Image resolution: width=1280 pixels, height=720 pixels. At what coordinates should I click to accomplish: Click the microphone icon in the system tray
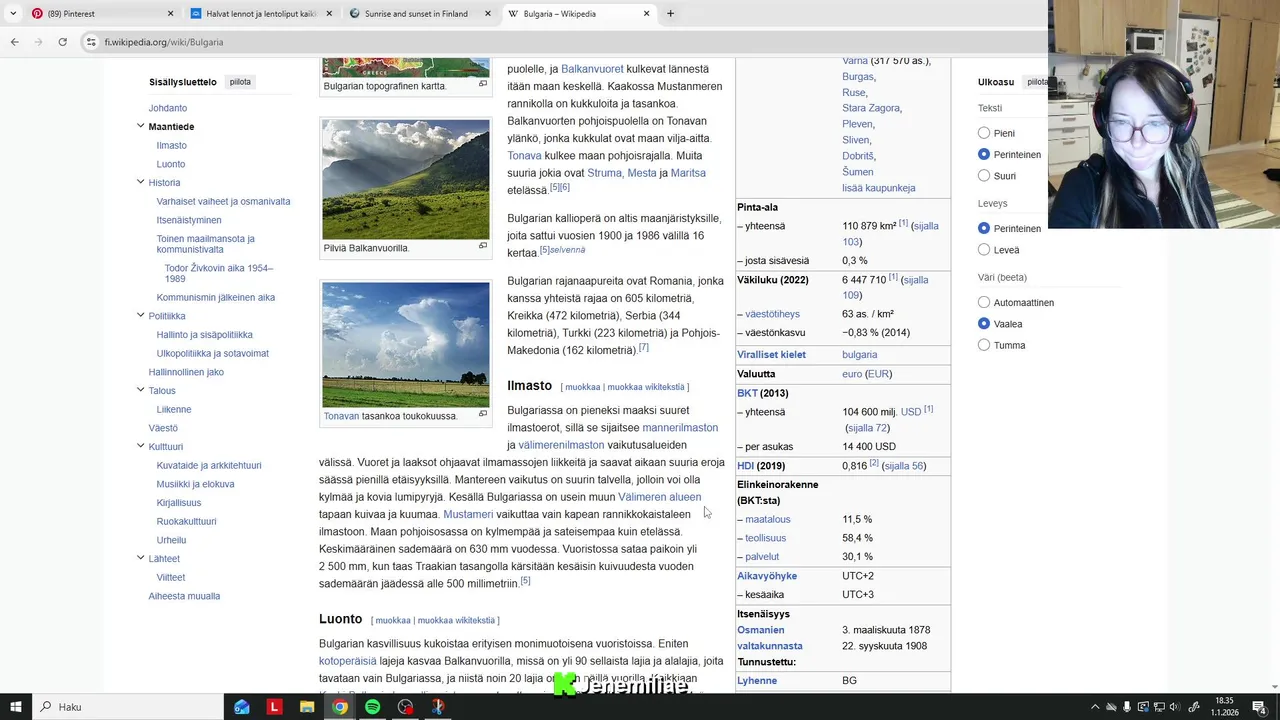1127,707
